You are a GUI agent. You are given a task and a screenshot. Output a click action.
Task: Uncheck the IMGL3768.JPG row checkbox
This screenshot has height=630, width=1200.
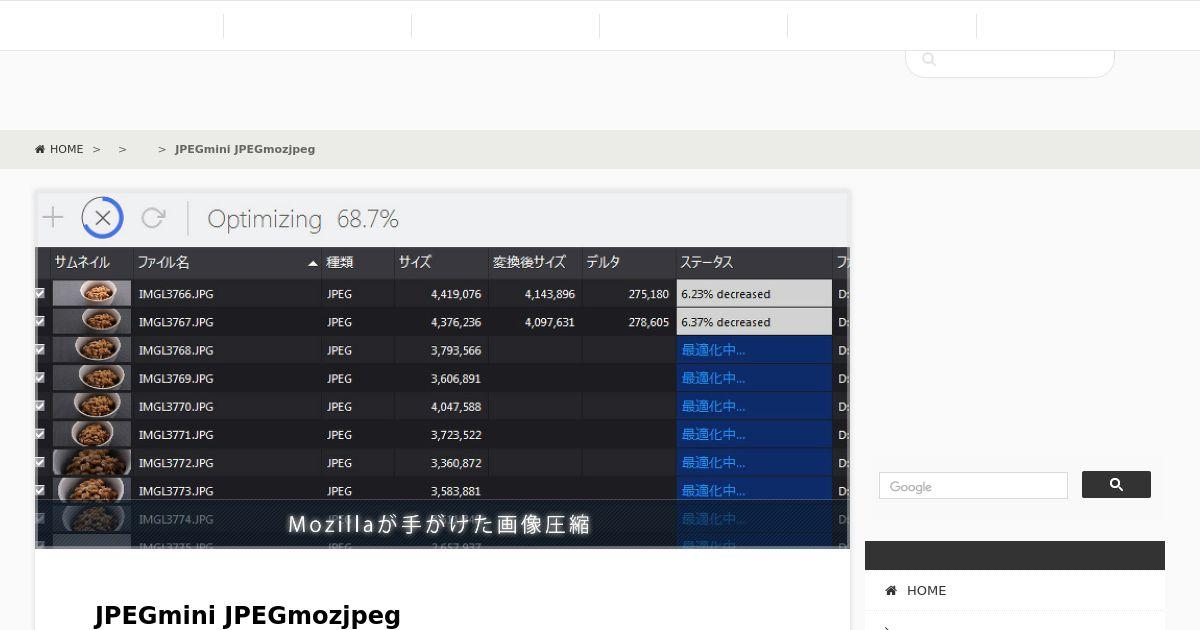(40, 350)
